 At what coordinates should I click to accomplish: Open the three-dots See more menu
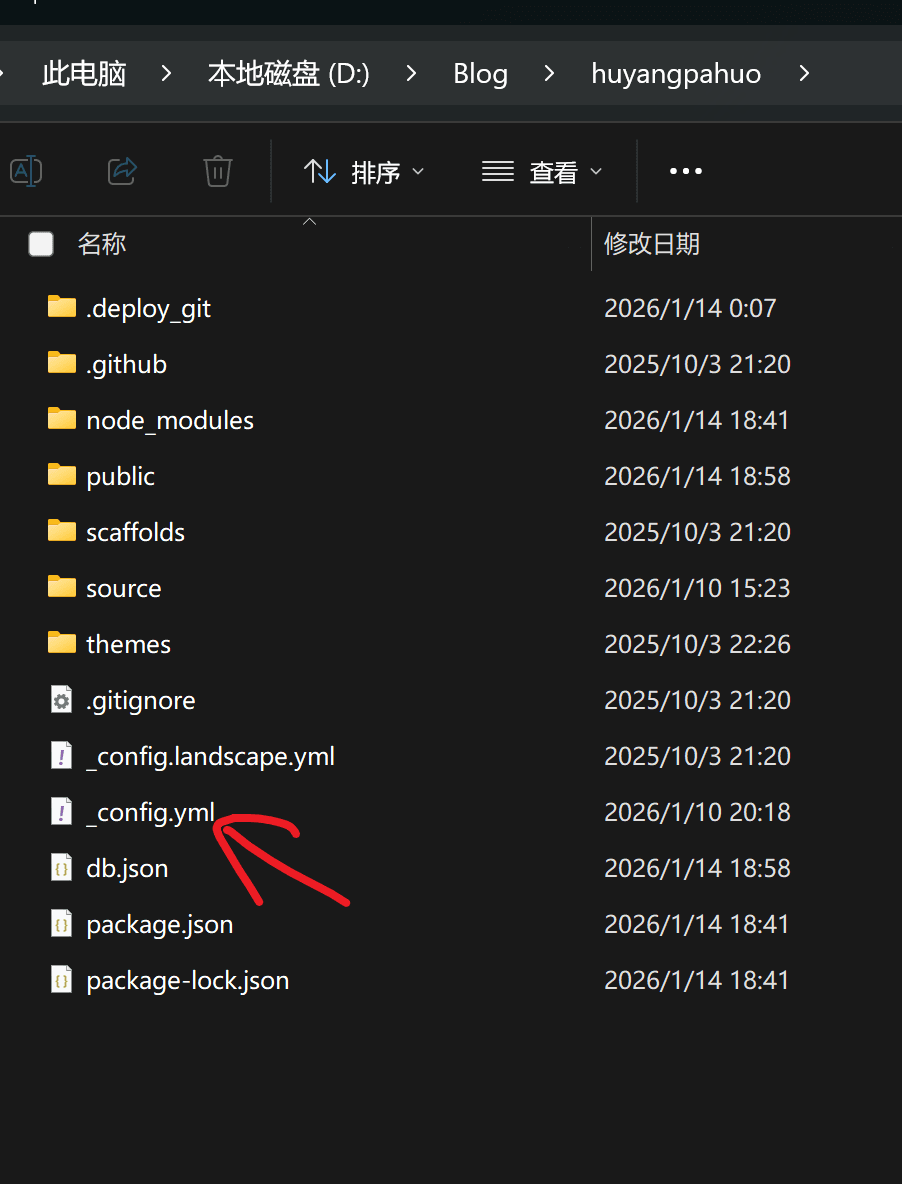point(685,171)
